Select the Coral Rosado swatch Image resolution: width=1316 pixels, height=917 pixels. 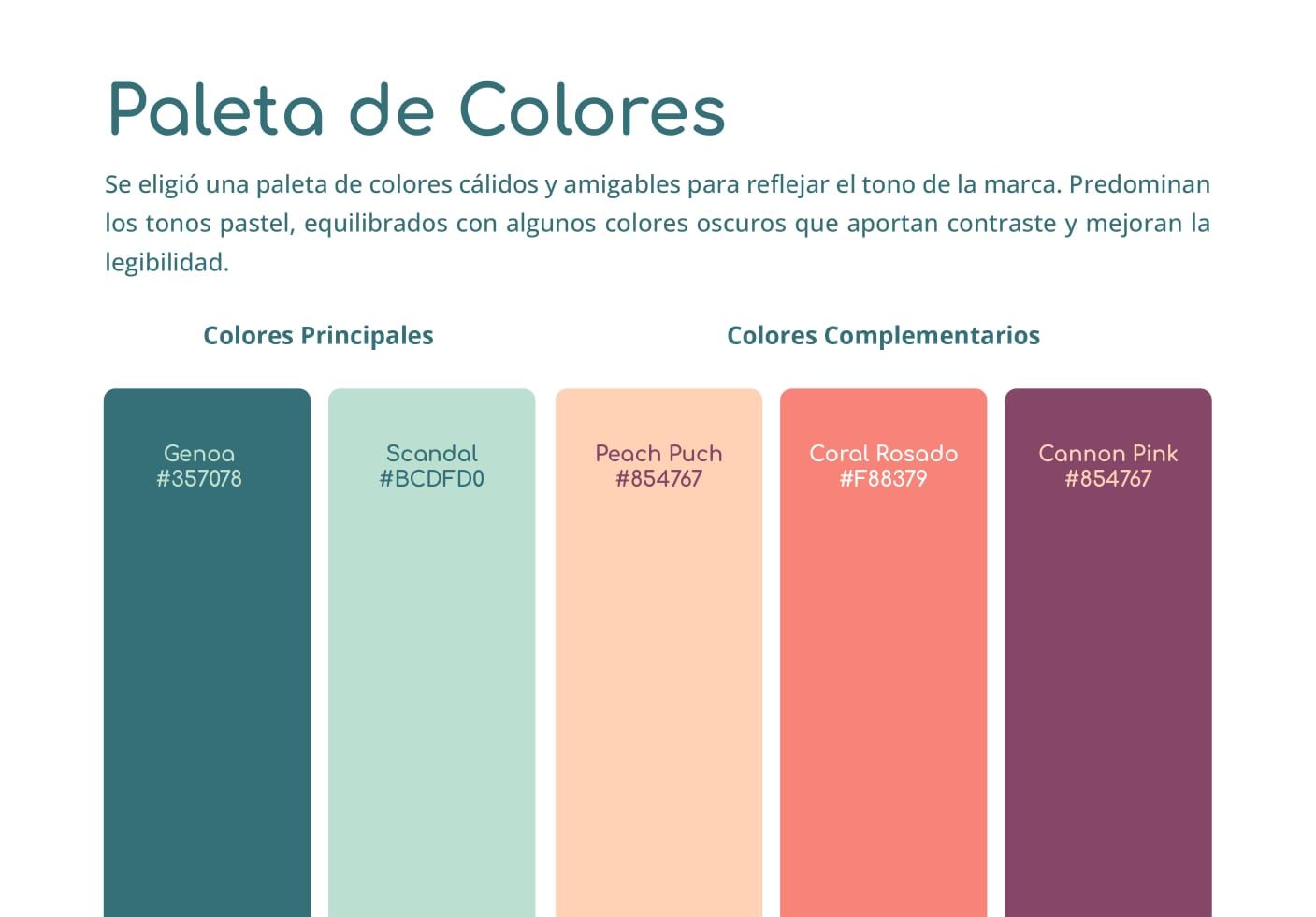click(x=884, y=652)
